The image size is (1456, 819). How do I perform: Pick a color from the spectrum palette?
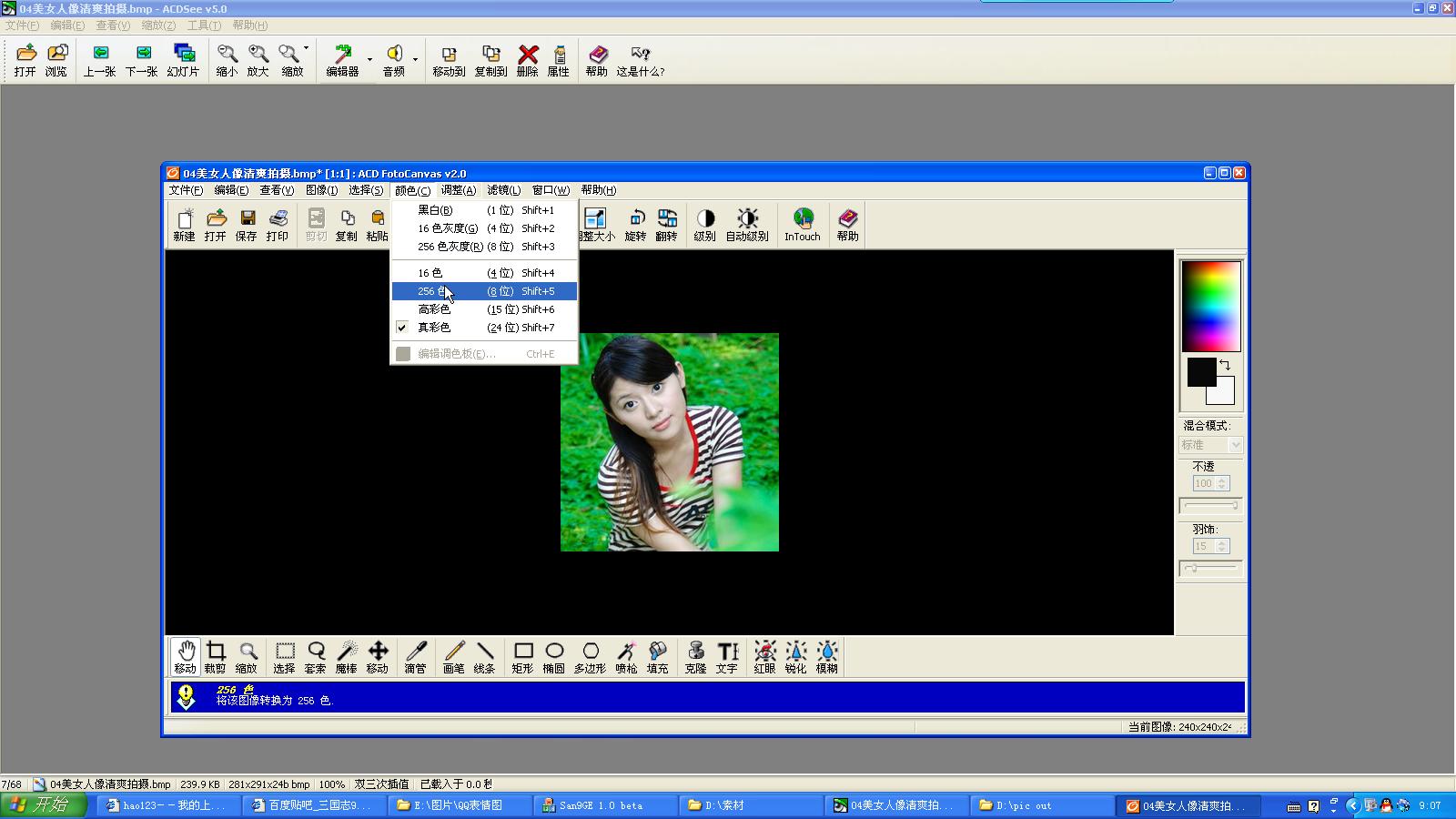point(1210,306)
